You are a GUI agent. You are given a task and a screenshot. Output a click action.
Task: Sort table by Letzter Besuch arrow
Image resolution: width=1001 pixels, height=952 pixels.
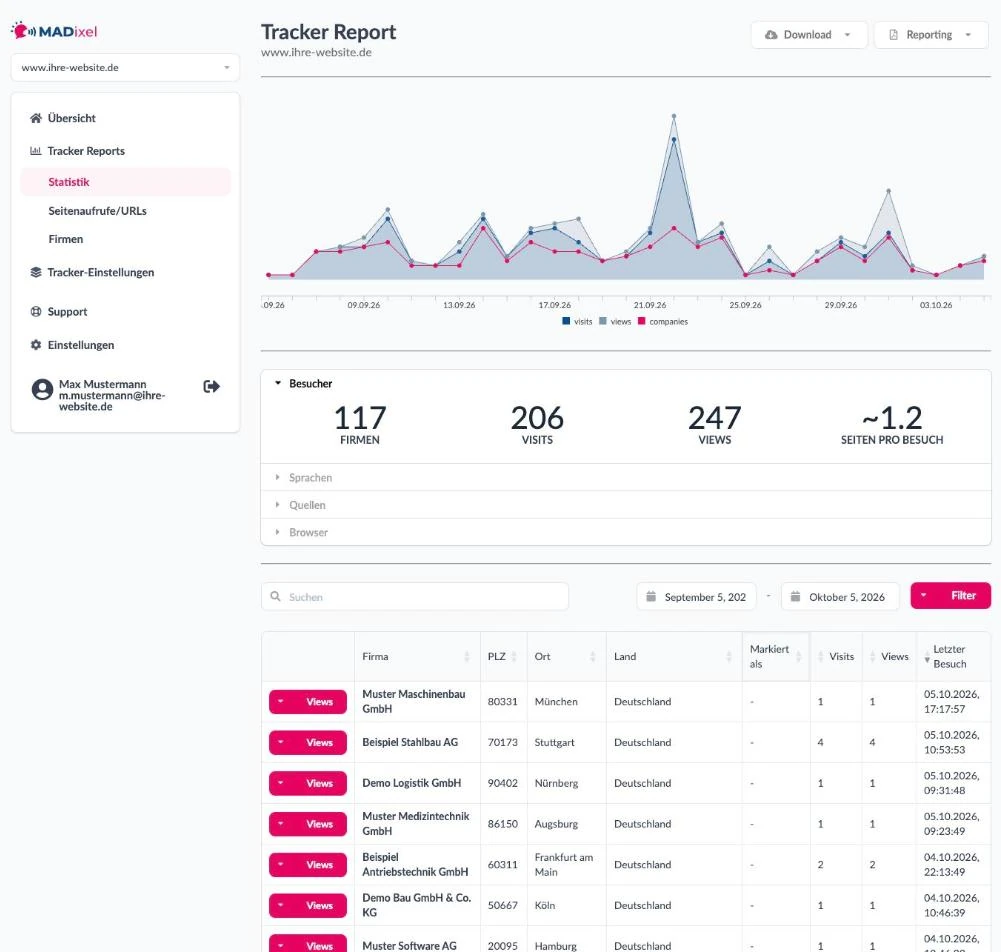pos(927,657)
